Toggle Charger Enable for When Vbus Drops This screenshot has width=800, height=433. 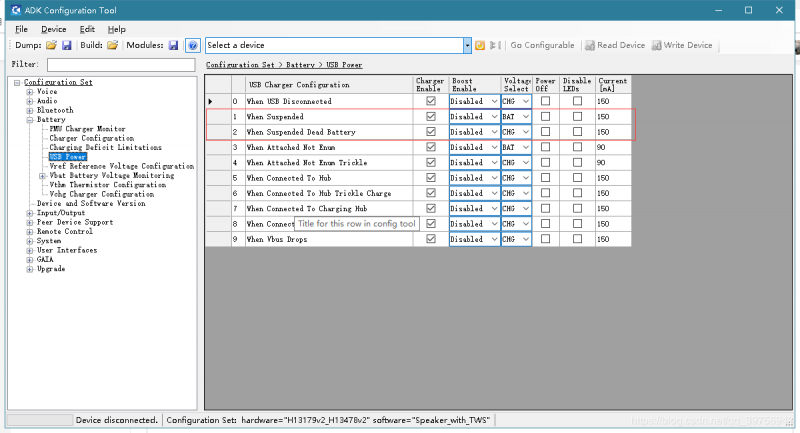tap(431, 239)
